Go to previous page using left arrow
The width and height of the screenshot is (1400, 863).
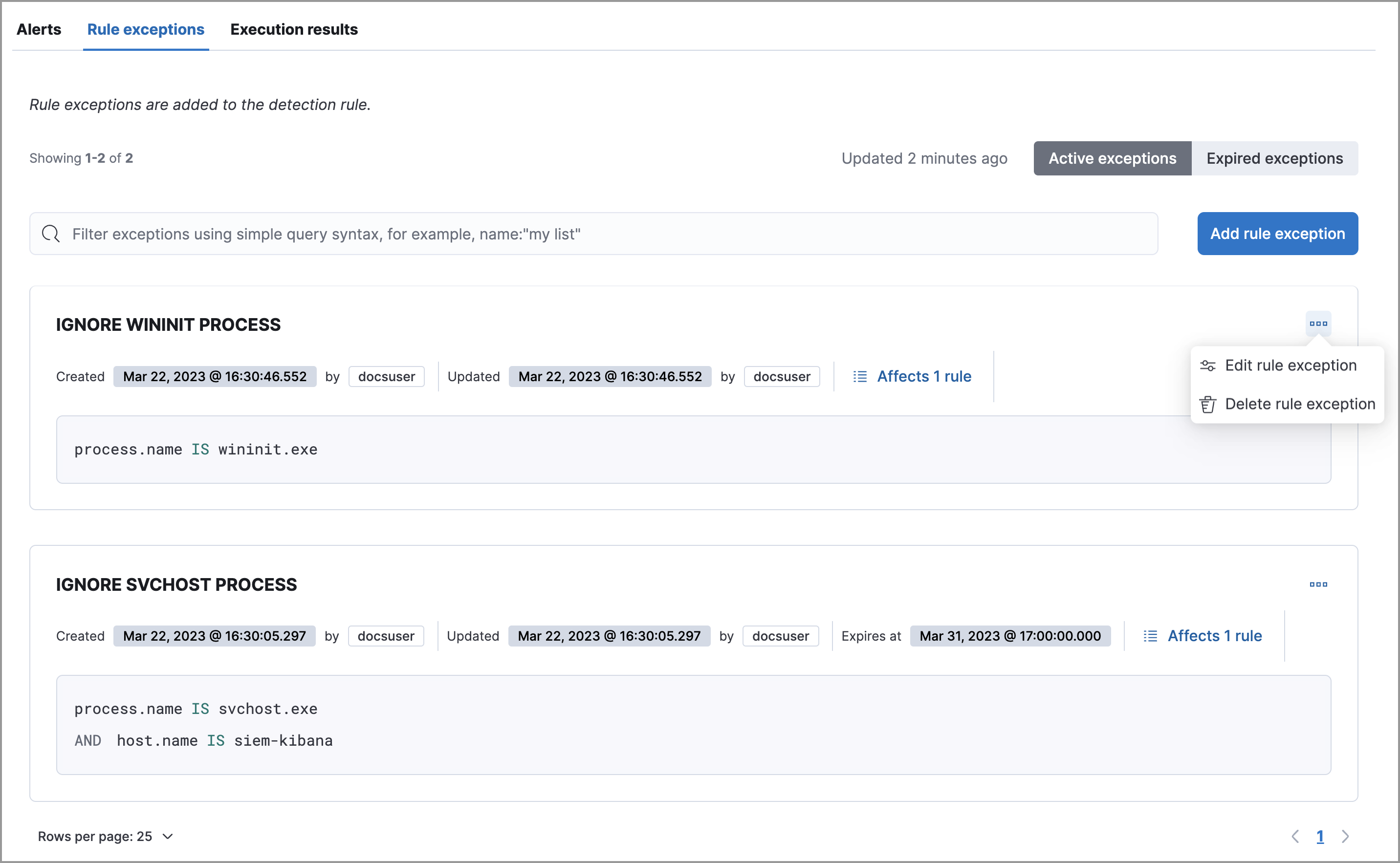point(1294,836)
